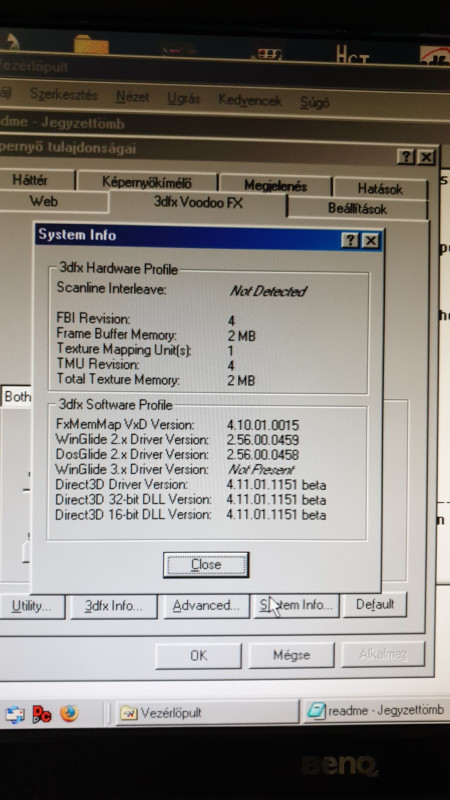The width and height of the screenshot is (450, 800).
Task: Close the System Info dialog with X
Action: click(x=370, y=241)
